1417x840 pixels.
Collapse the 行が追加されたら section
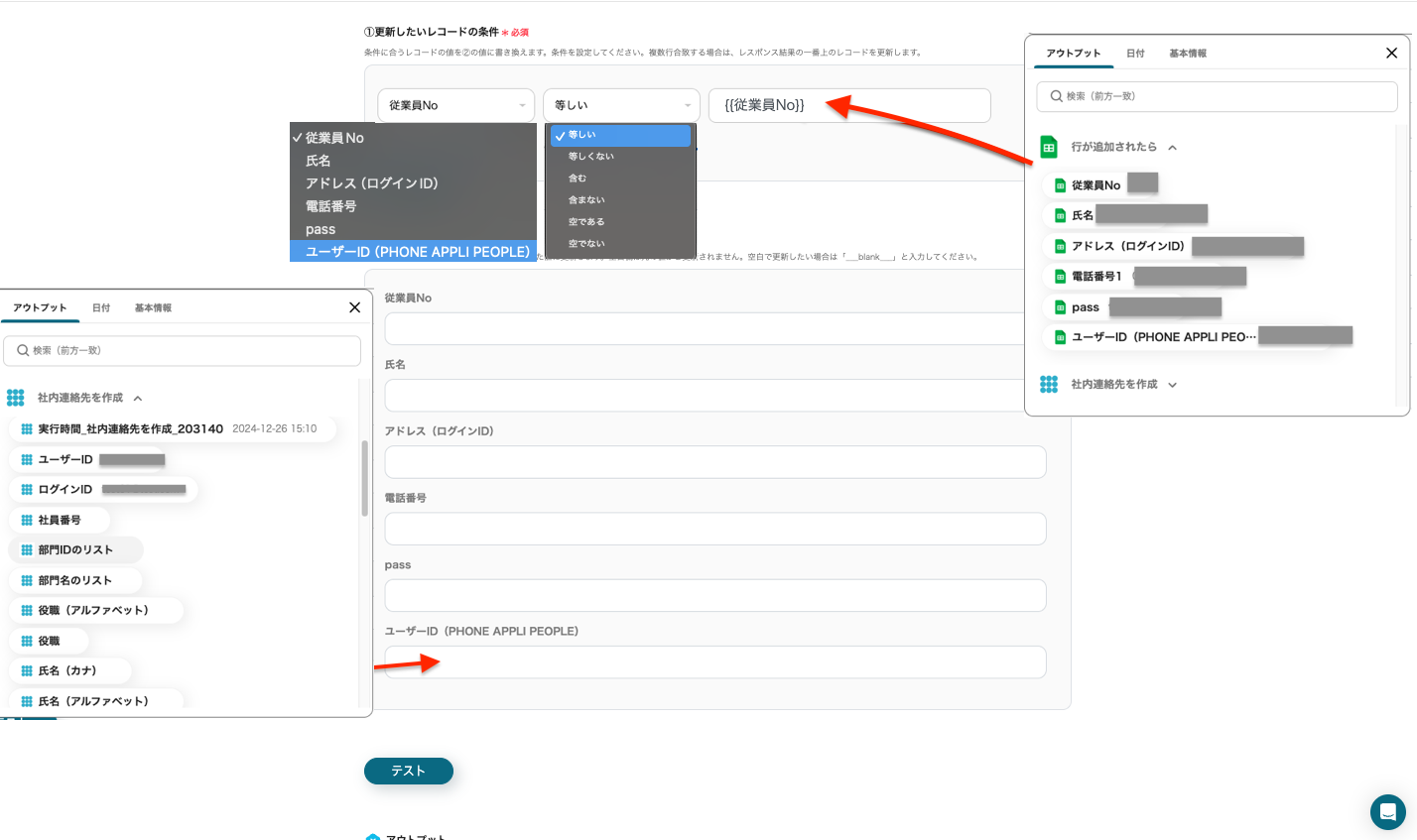pyautogui.click(x=1173, y=148)
